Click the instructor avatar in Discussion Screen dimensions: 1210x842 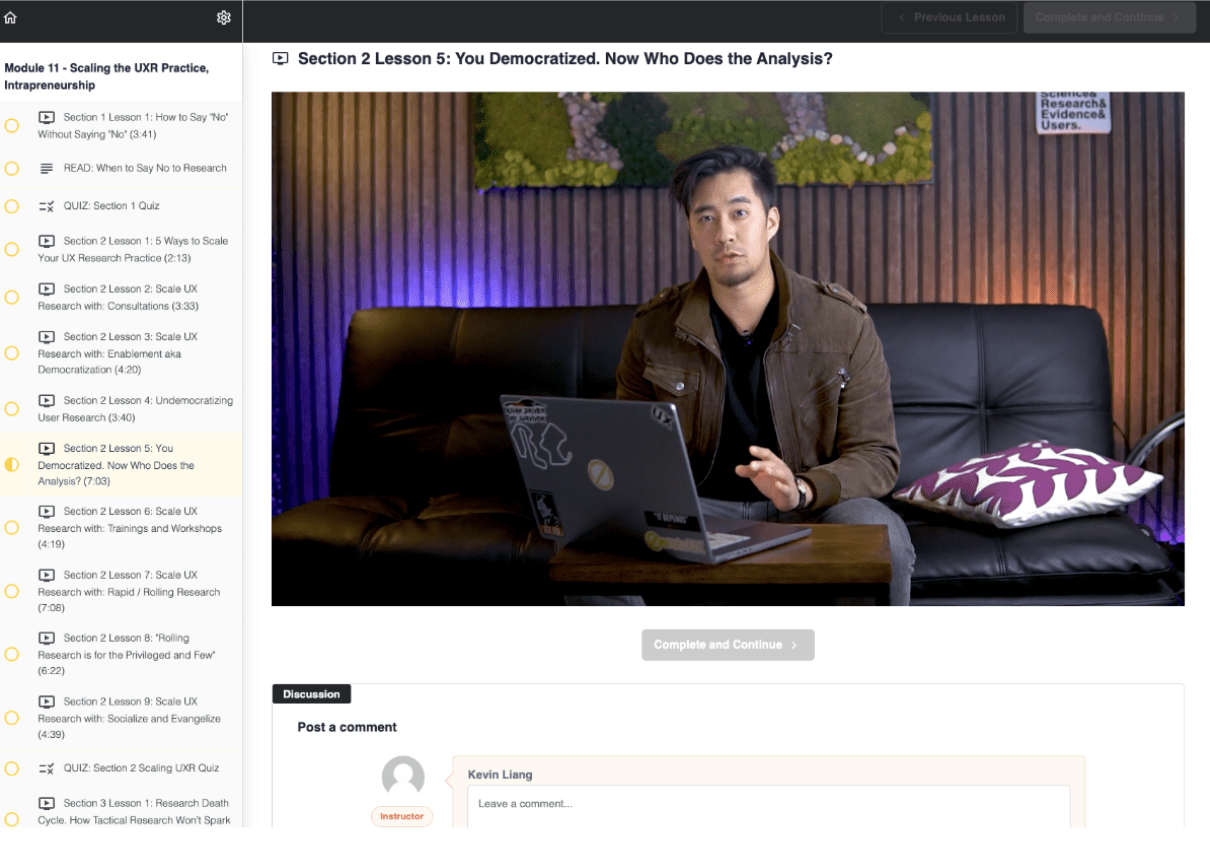(x=403, y=777)
